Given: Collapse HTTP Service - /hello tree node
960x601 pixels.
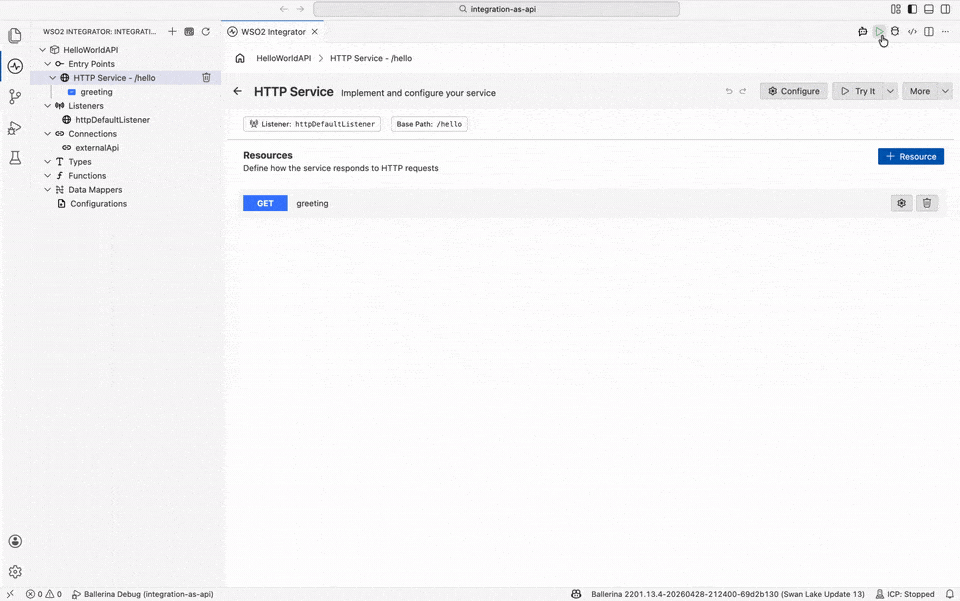Looking at the screenshot, I should 53,78.
